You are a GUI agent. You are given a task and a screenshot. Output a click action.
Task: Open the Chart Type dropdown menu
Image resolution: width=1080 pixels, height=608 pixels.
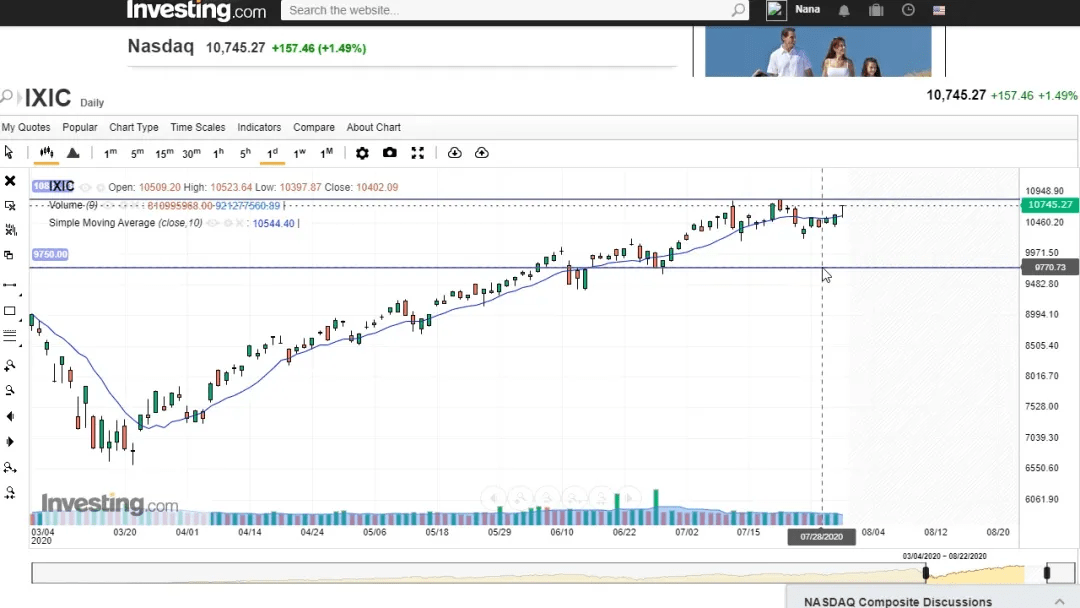(134, 127)
